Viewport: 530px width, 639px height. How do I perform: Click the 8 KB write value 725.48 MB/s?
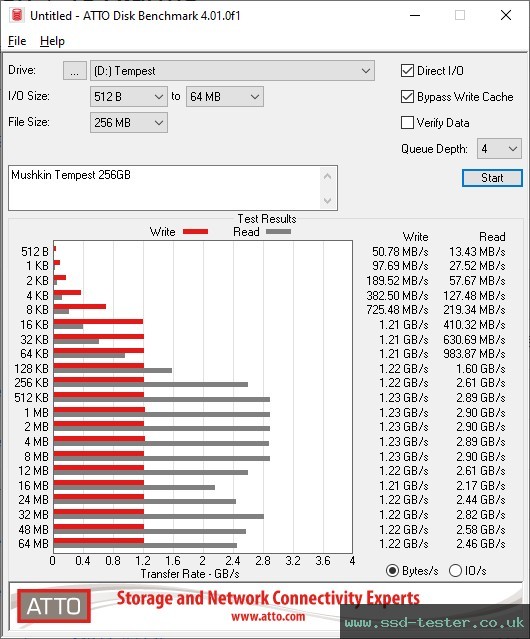coord(397,310)
